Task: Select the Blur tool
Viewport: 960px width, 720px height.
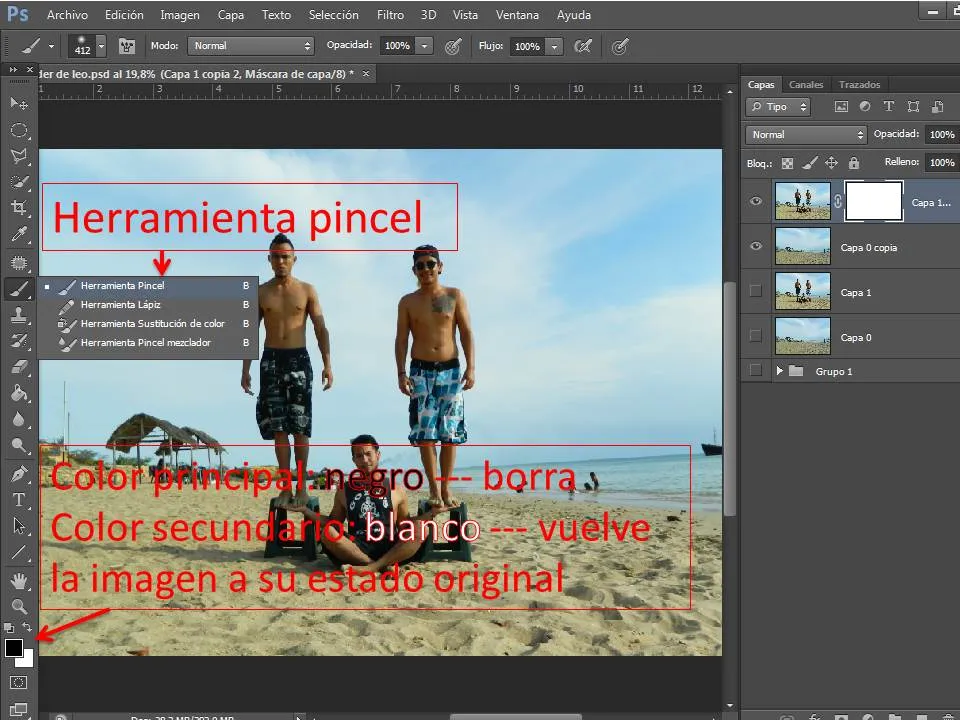Action: pyautogui.click(x=19, y=419)
